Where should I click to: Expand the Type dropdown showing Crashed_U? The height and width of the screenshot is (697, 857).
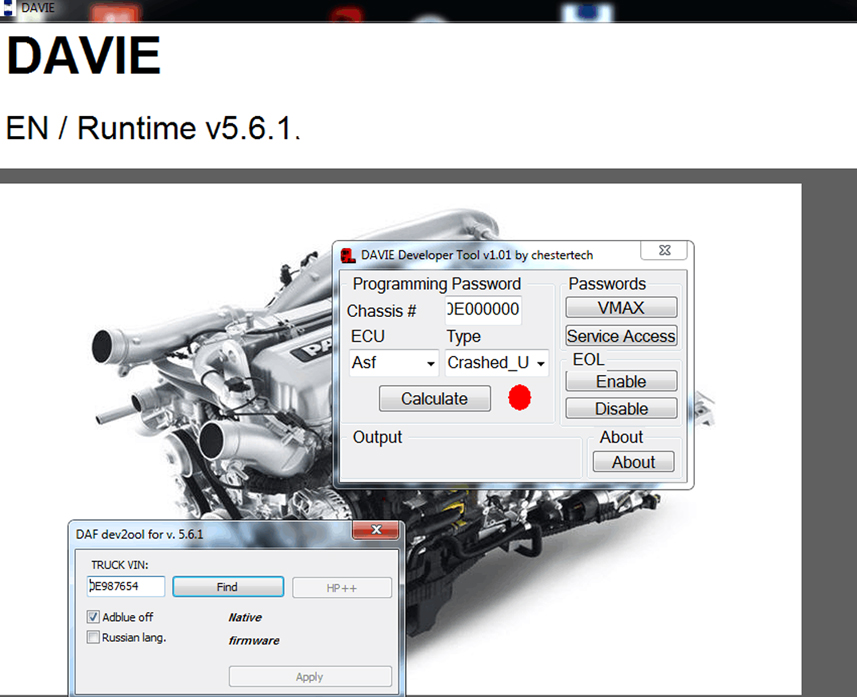(496, 363)
